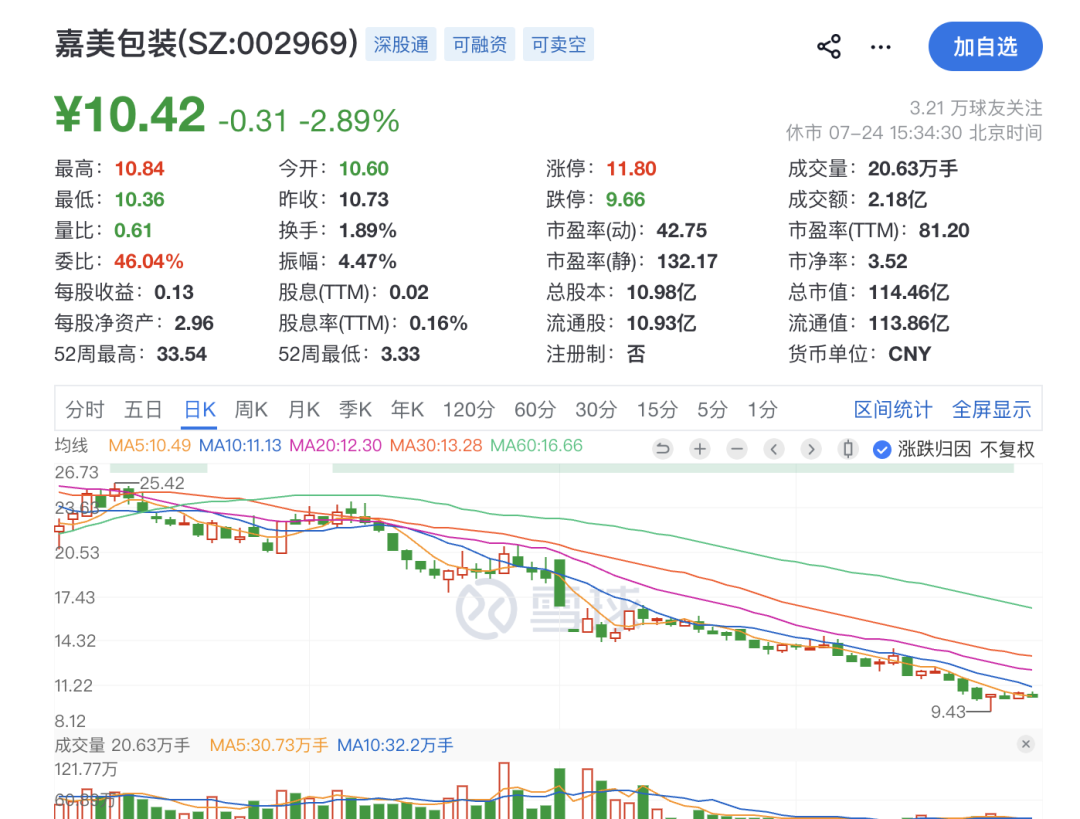Click the MA60:16.66 indicator label
This screenshot has height=819, width=1080.
click(x=537, y=446)
